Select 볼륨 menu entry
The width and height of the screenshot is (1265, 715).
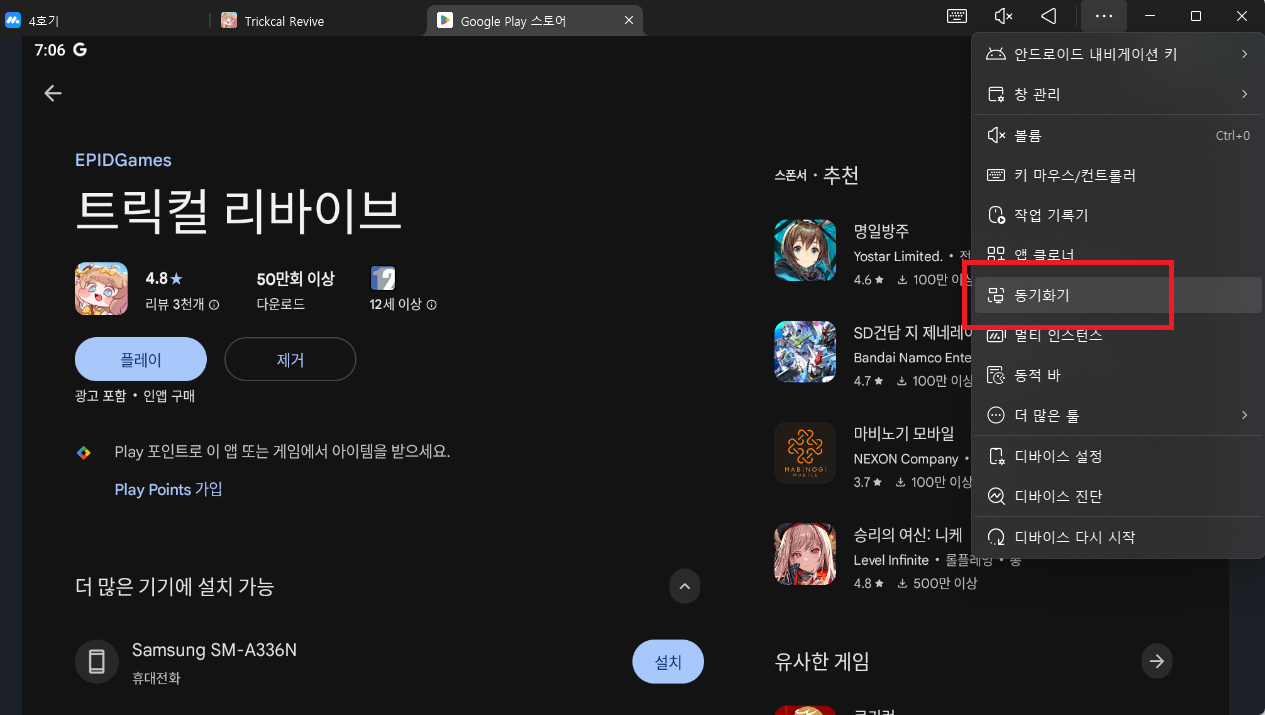click(1118, 135)
